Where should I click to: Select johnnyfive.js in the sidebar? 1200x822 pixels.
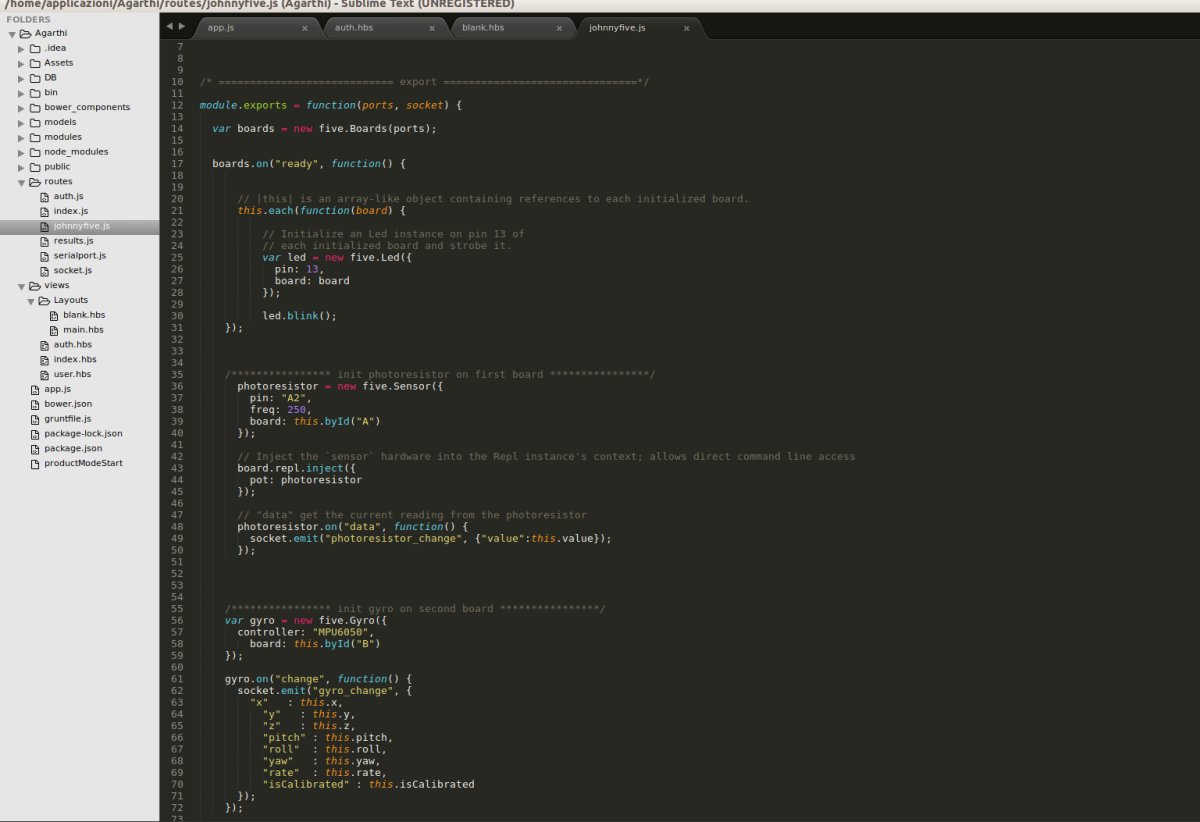pos(82,226)
